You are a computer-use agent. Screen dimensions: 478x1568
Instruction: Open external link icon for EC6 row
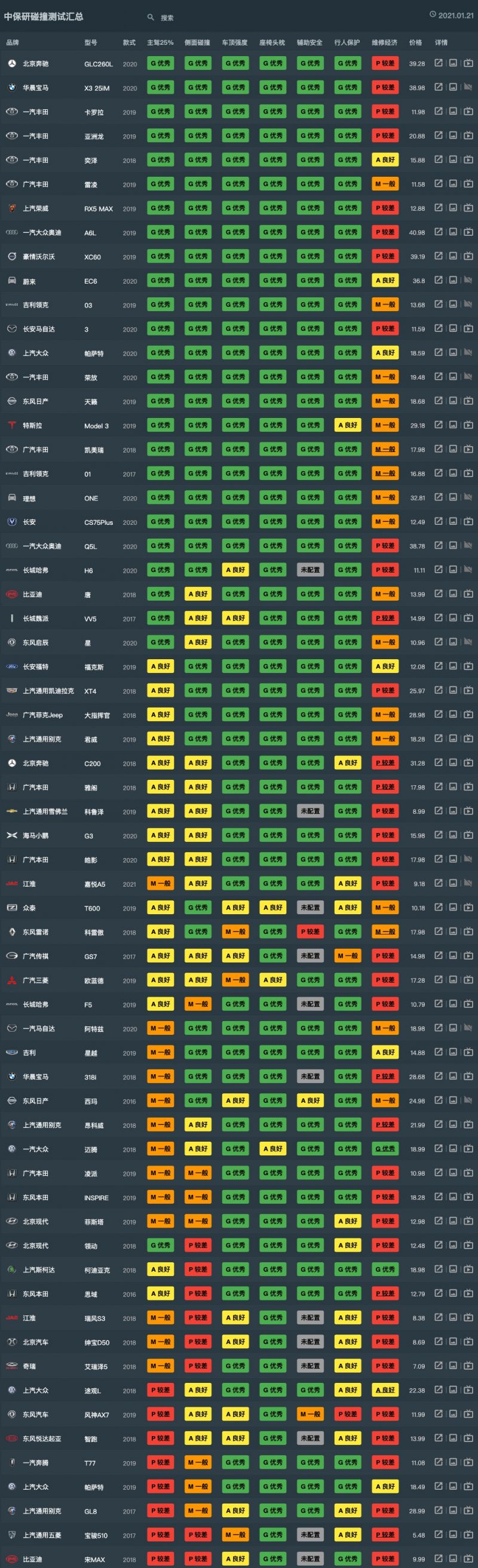click(x=439, y=281)
